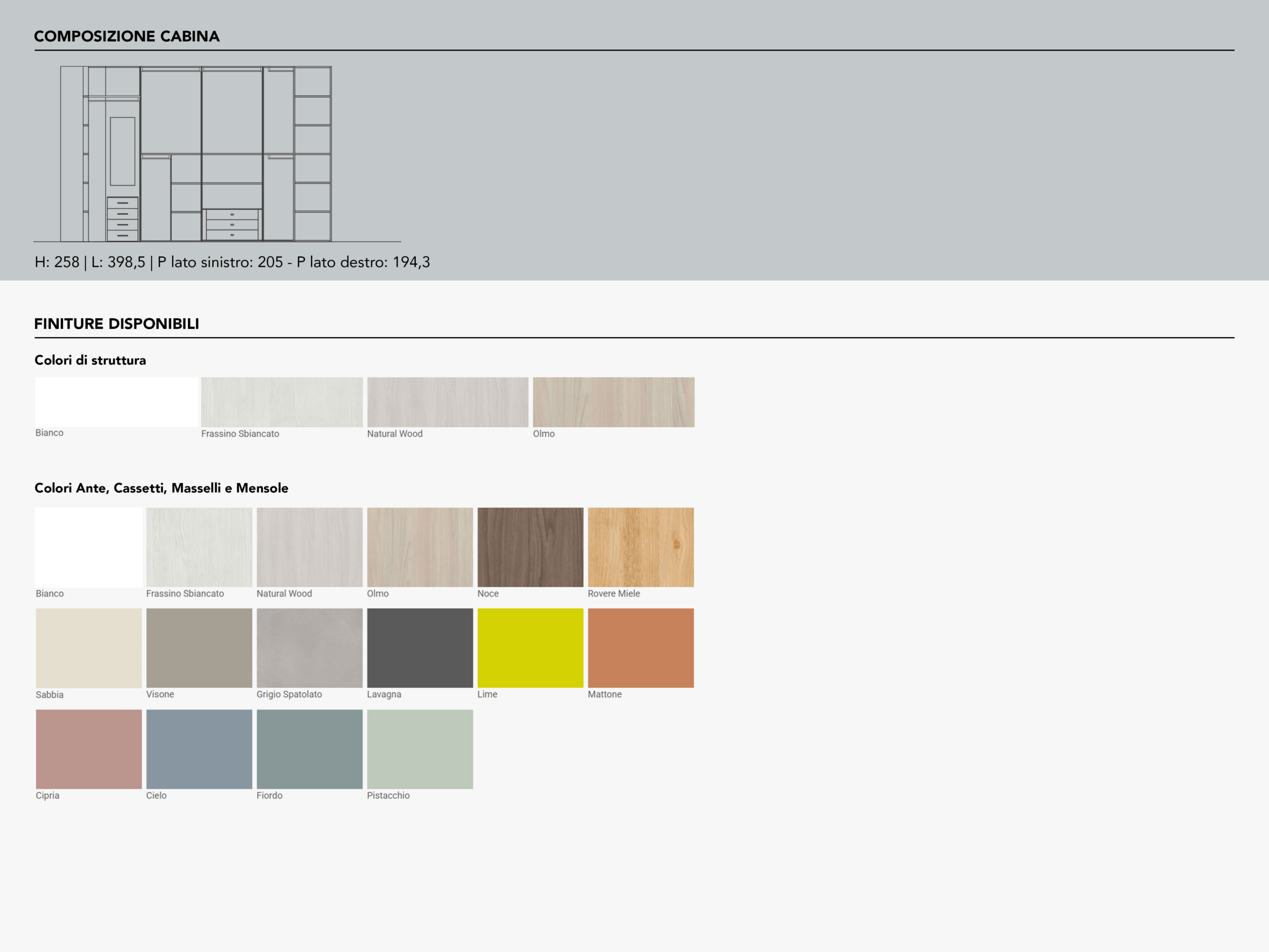1269x952 pixels.
Task: Click the cabin dimensions text line
Action: [x=232, y=262]
